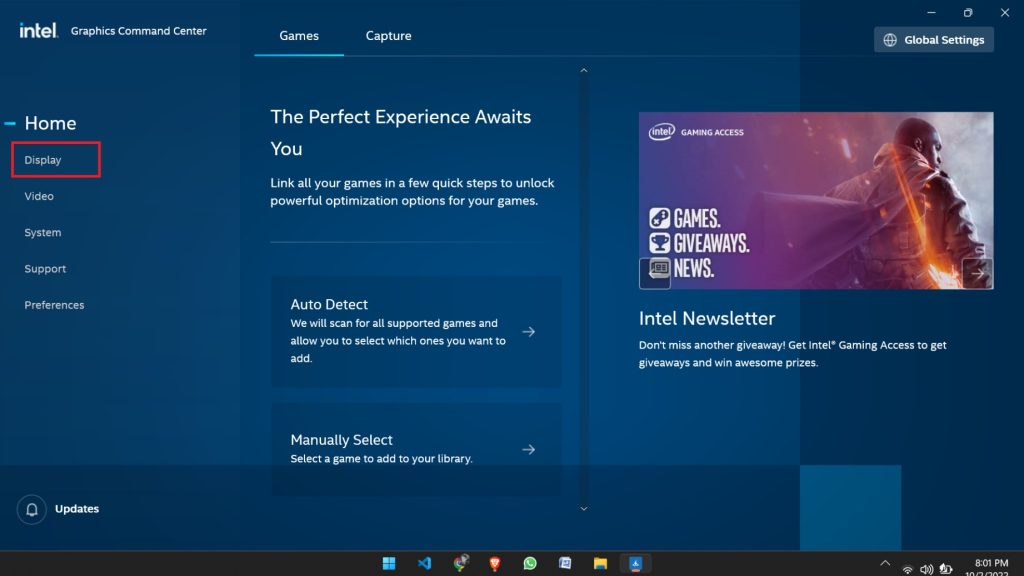
Task: Click the Intel Newsletter heading
Action: pos(707,318)
